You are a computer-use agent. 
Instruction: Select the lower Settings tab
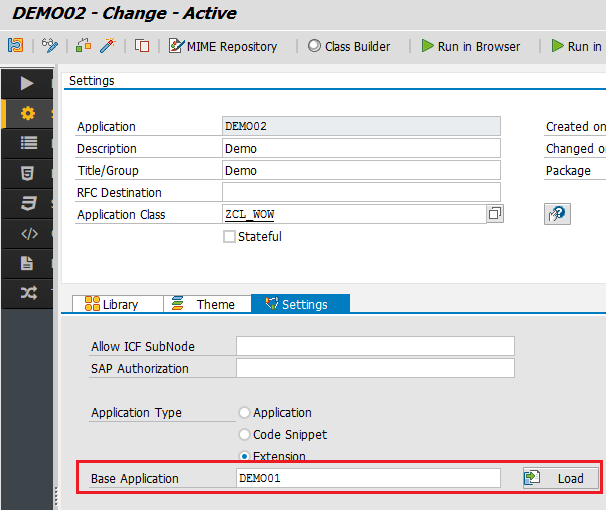tap(300, 304)
